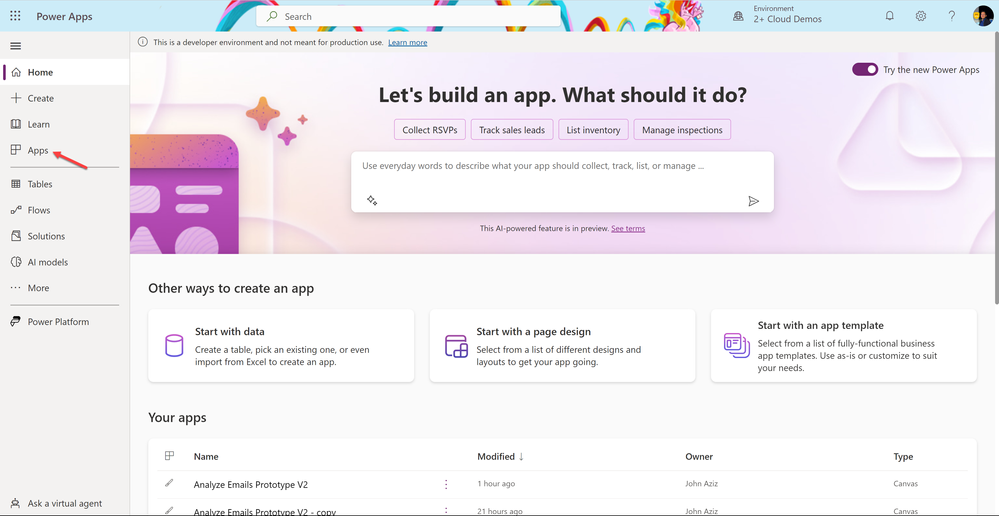Viewport: 999px width, 516px height.
Task: Expand More in the sidebar
Action: pos(65,288)
